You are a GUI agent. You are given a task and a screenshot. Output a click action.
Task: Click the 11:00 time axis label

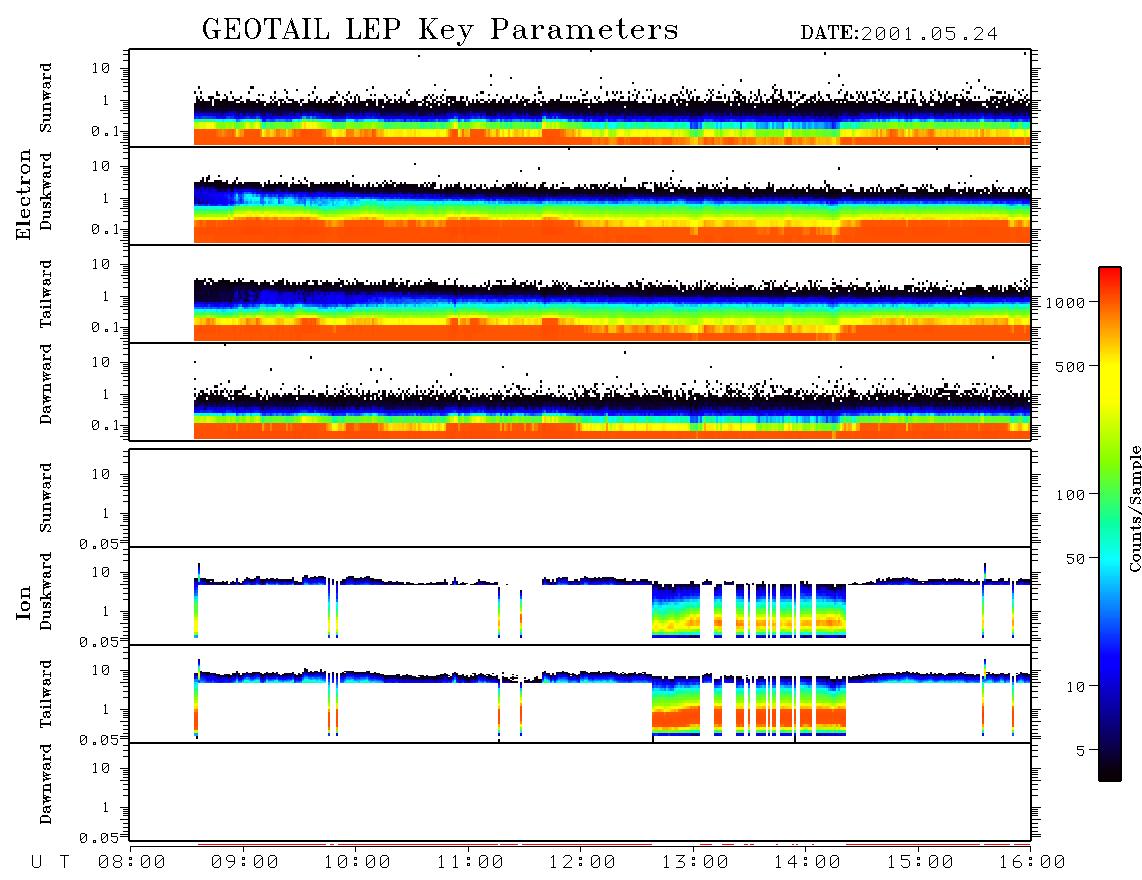pos(470,863)
